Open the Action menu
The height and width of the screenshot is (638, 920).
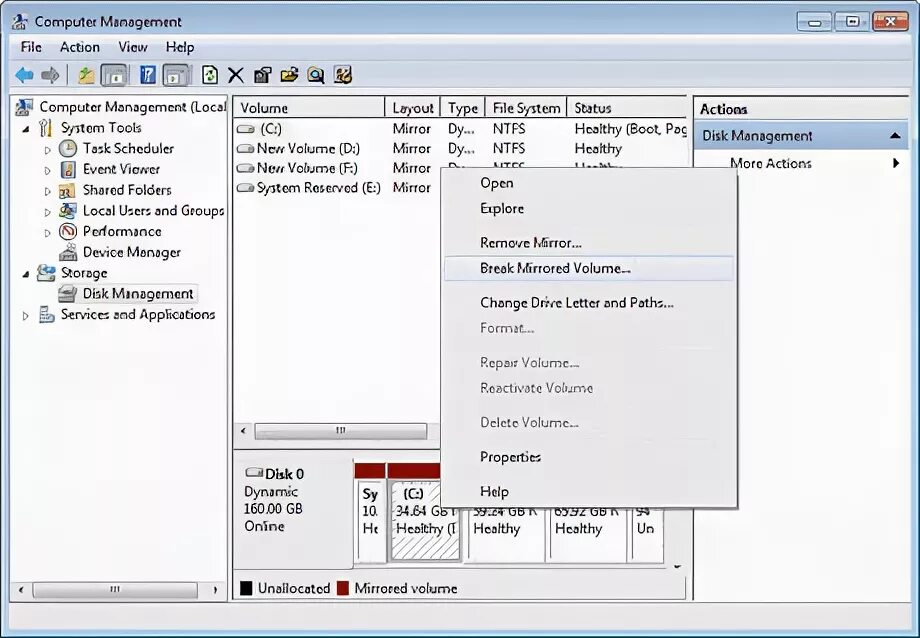click(79, 47)
